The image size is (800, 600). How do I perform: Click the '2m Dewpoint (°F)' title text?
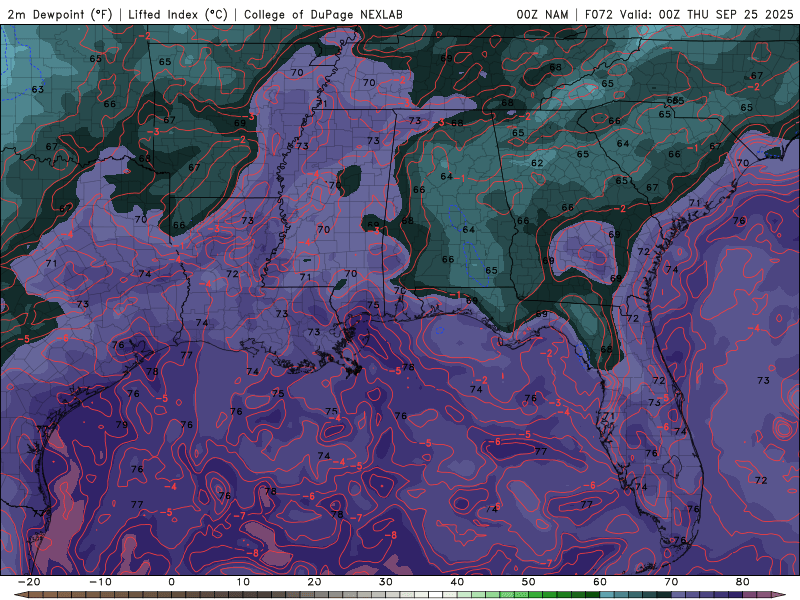click(x=60, y=15)
